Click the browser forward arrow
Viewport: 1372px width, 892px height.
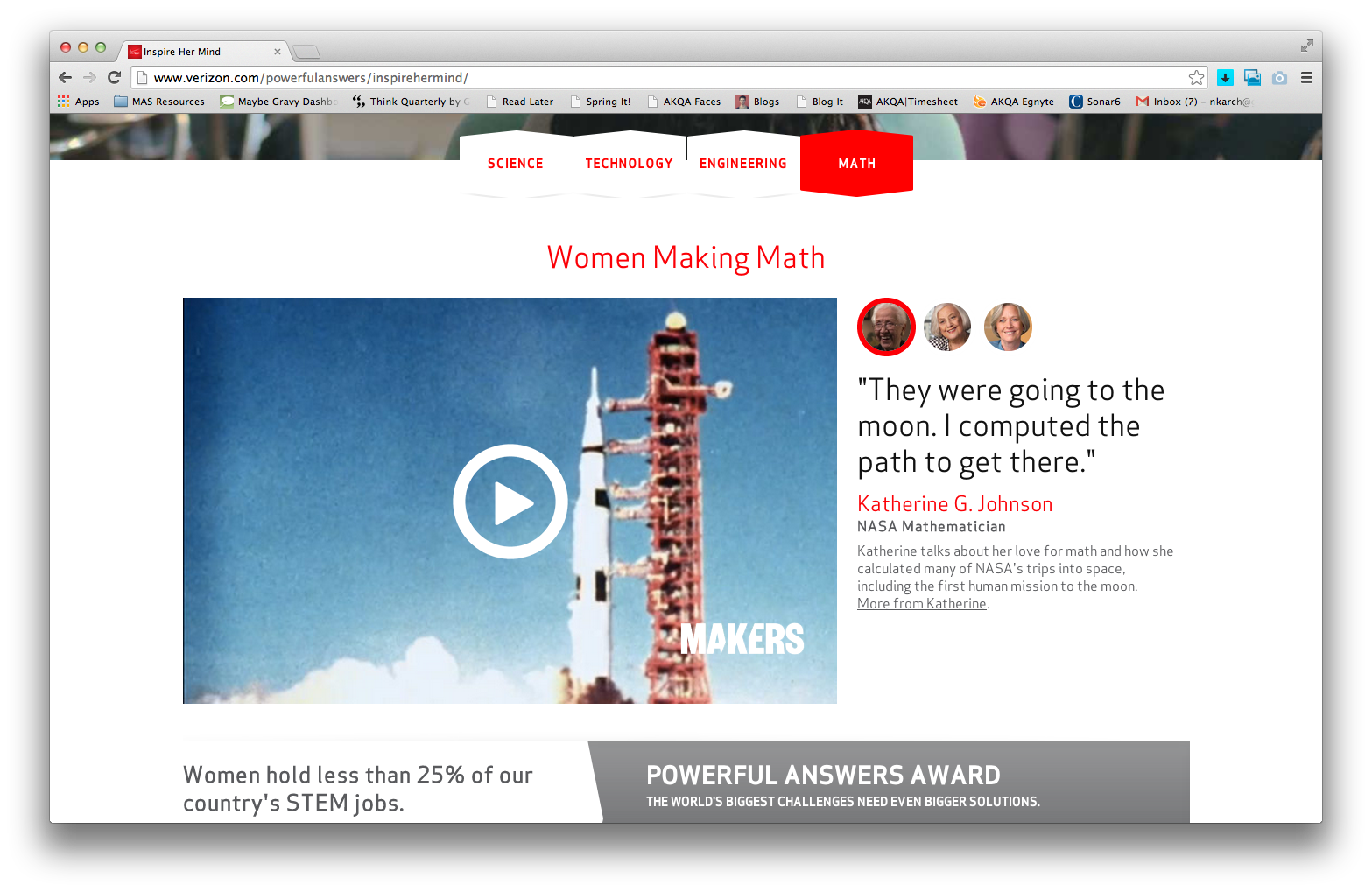[x=89, y=77]
